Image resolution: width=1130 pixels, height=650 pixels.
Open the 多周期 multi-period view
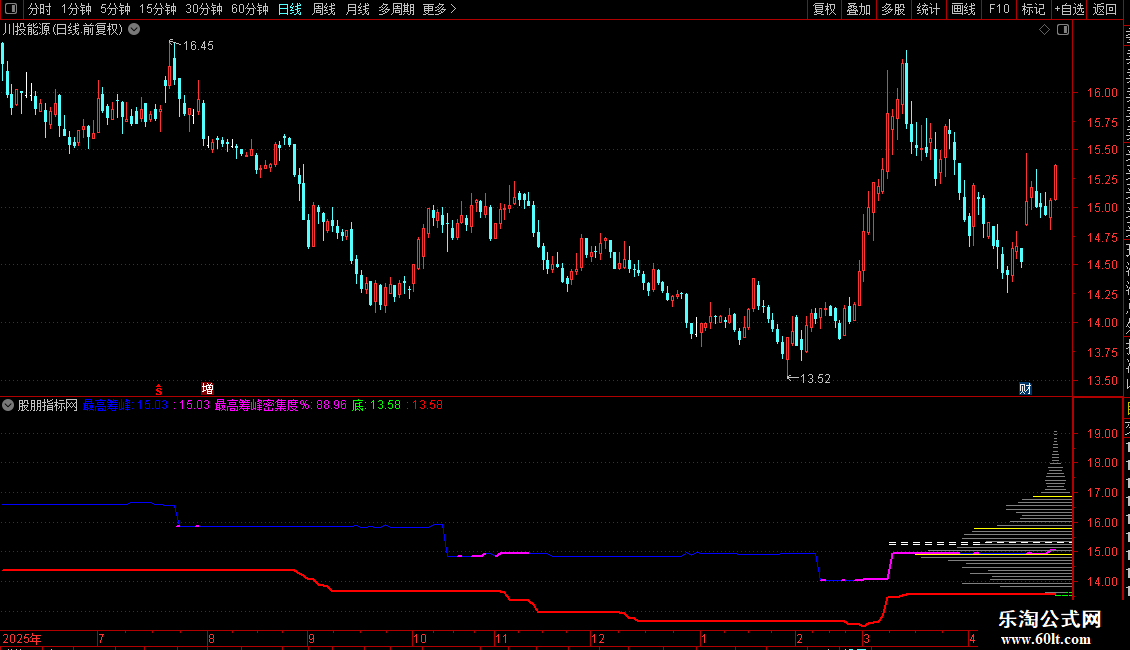pos(396,9)
